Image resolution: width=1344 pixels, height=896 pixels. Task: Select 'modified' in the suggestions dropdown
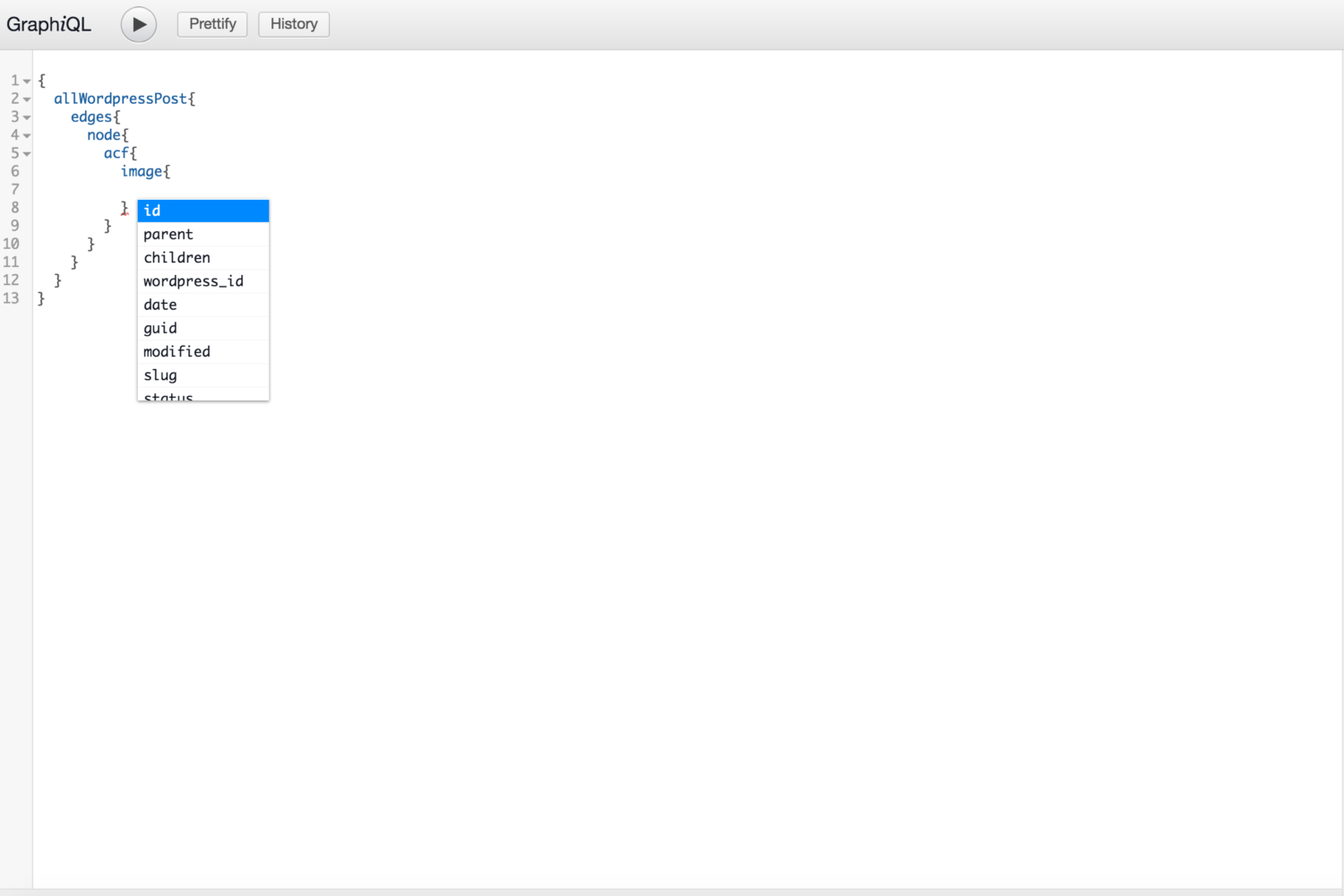click(202, 352)
